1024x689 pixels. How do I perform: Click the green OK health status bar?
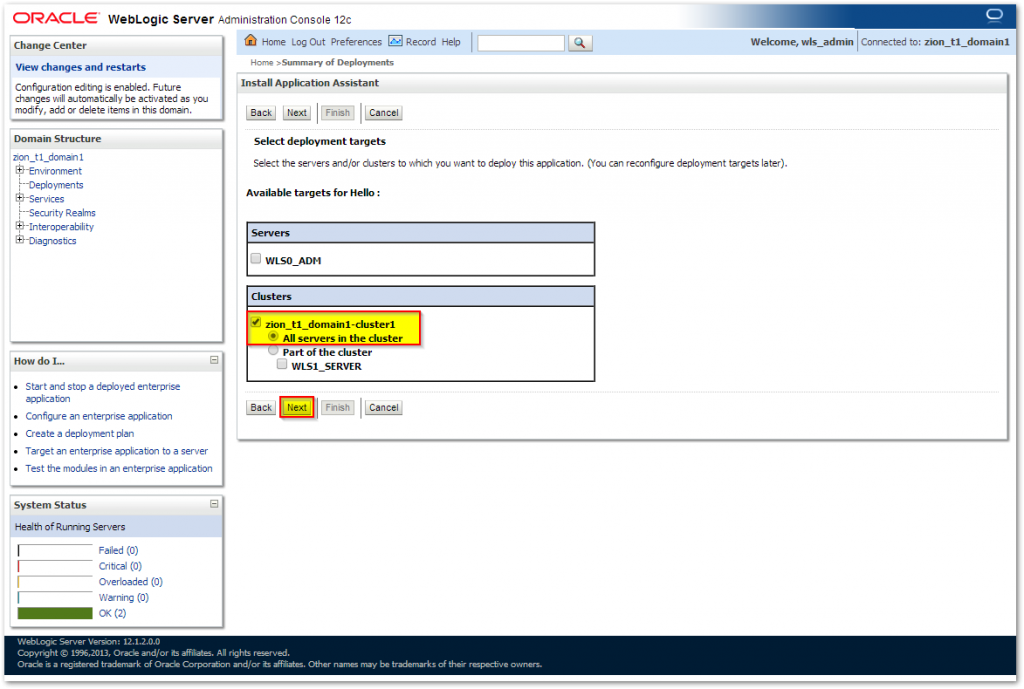(55, 613)
